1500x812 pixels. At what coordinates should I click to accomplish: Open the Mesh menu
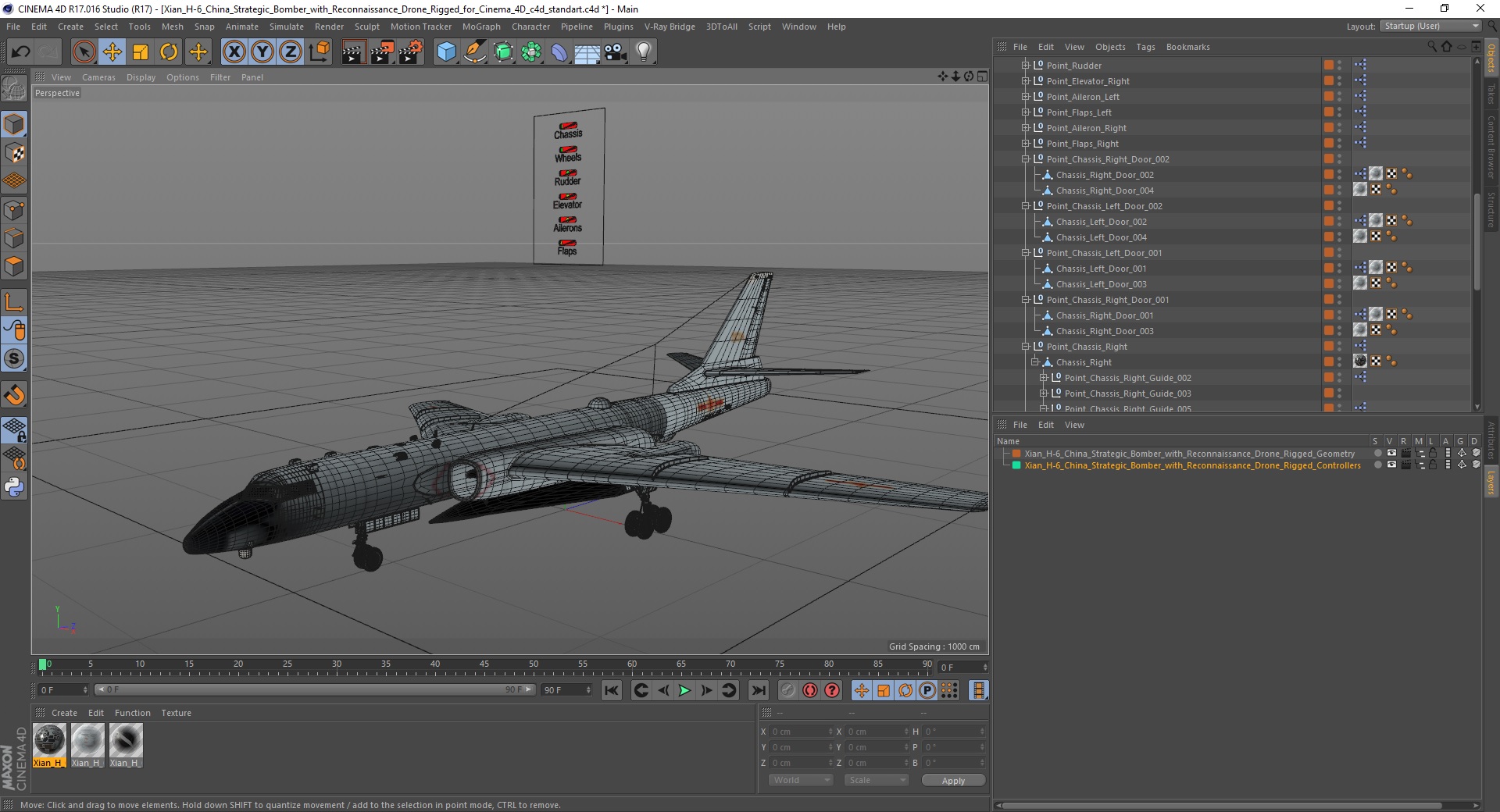pos(172,27)
